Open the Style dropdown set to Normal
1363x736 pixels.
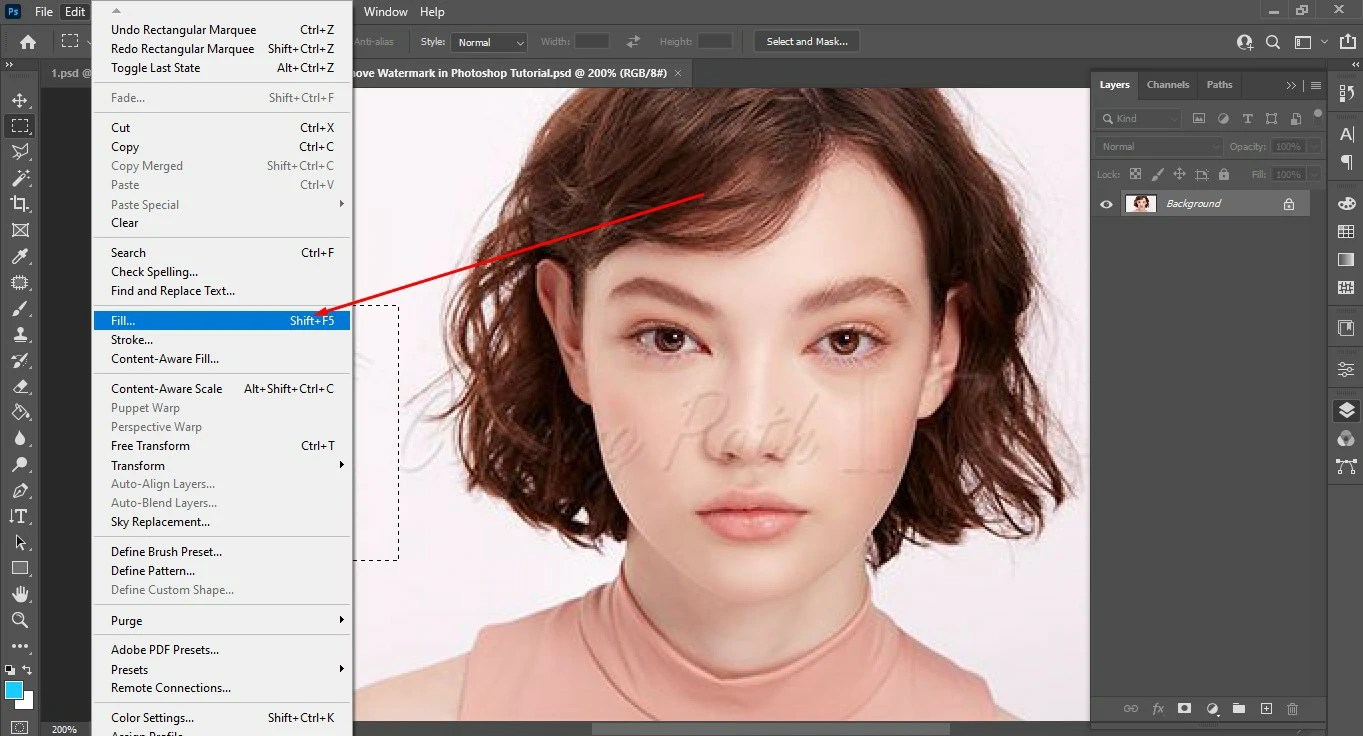[489, 42]
